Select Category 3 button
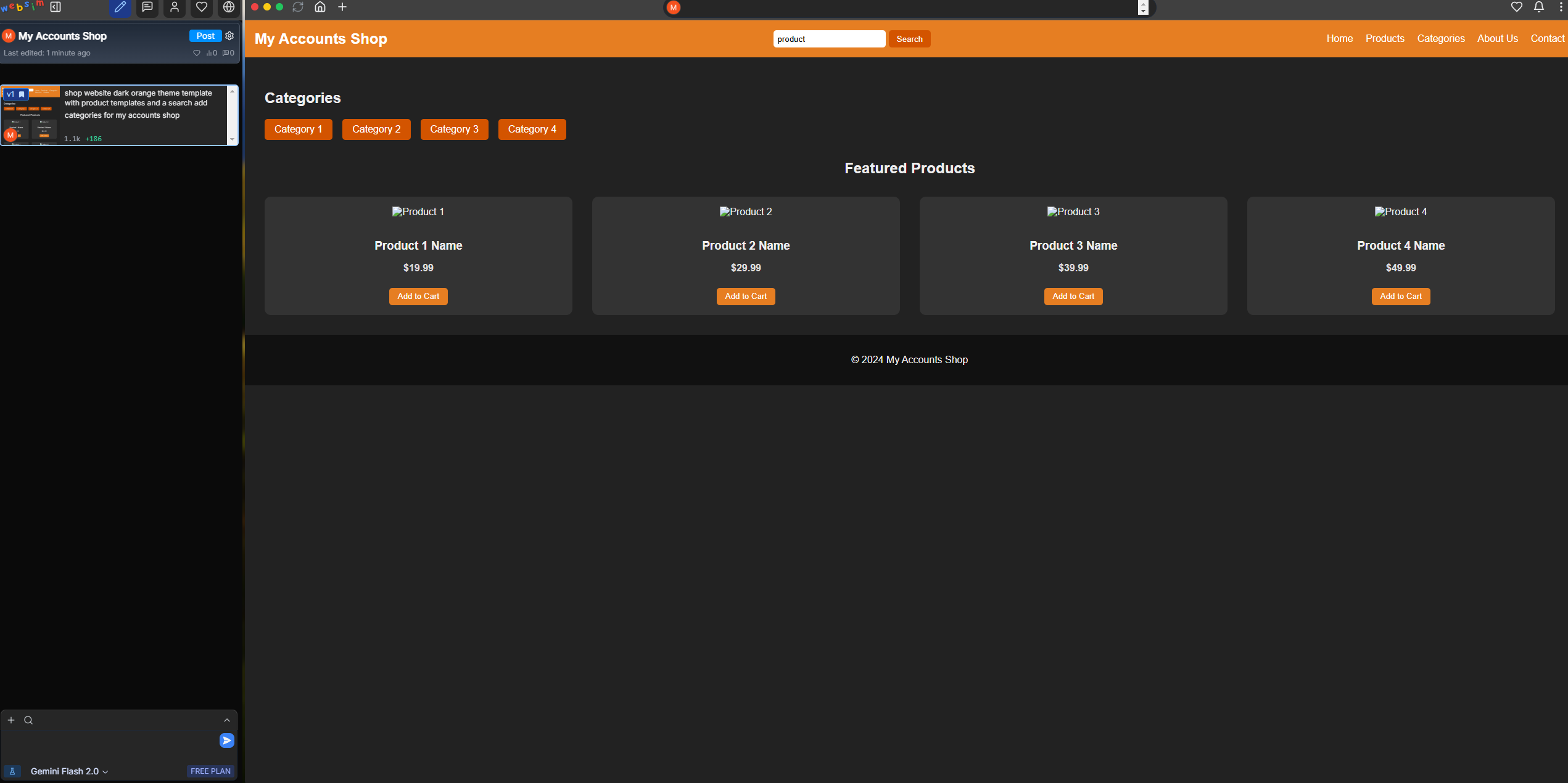Screen dimensions: 1568x783 [x=454, y=129]
